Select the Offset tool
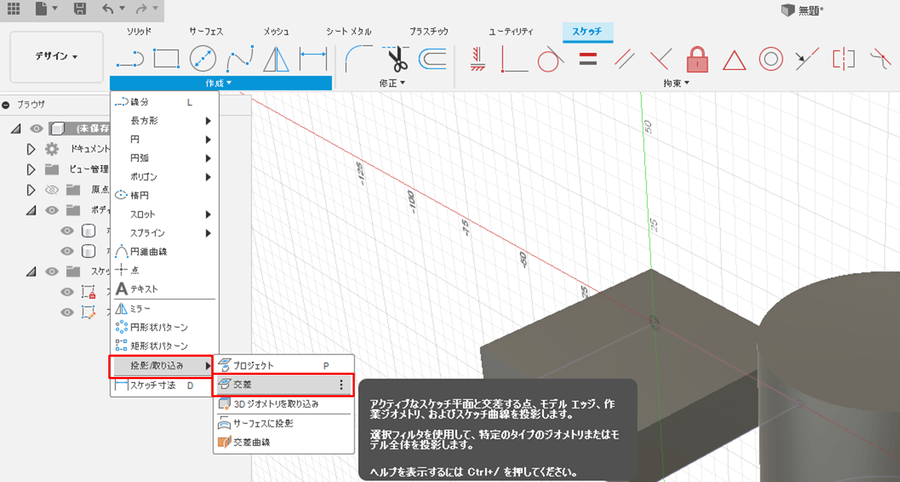This screenshot has height=482, width=900. pos(432,59)
